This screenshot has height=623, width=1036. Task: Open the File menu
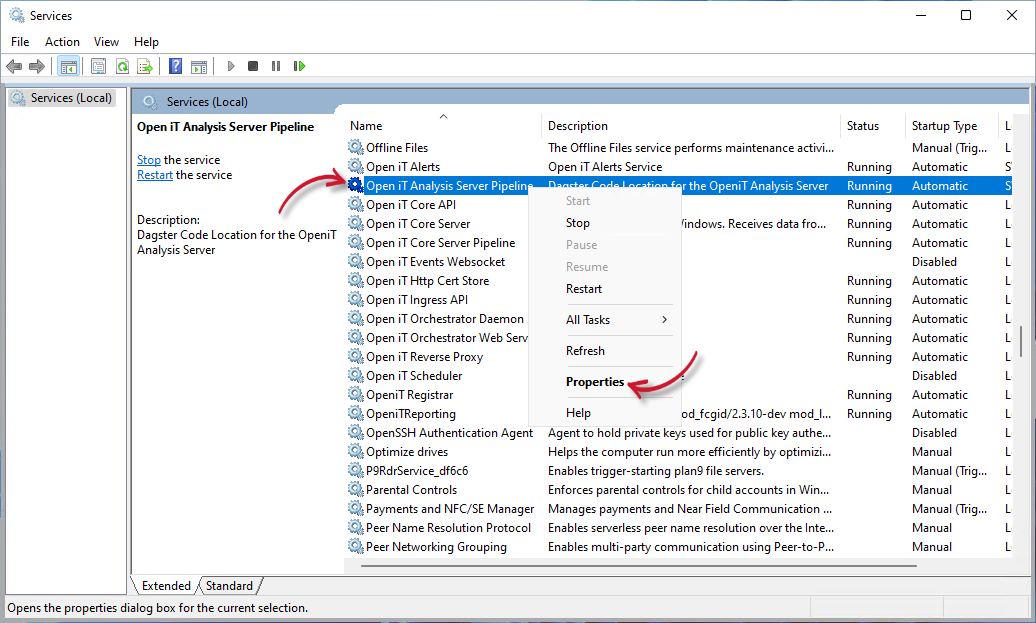20,42
